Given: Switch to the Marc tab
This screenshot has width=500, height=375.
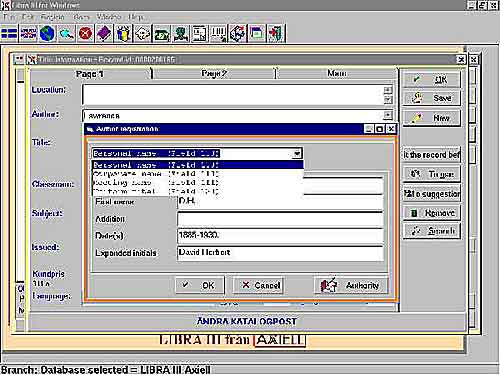Looking at the screenshot, I should click(337, 73).
